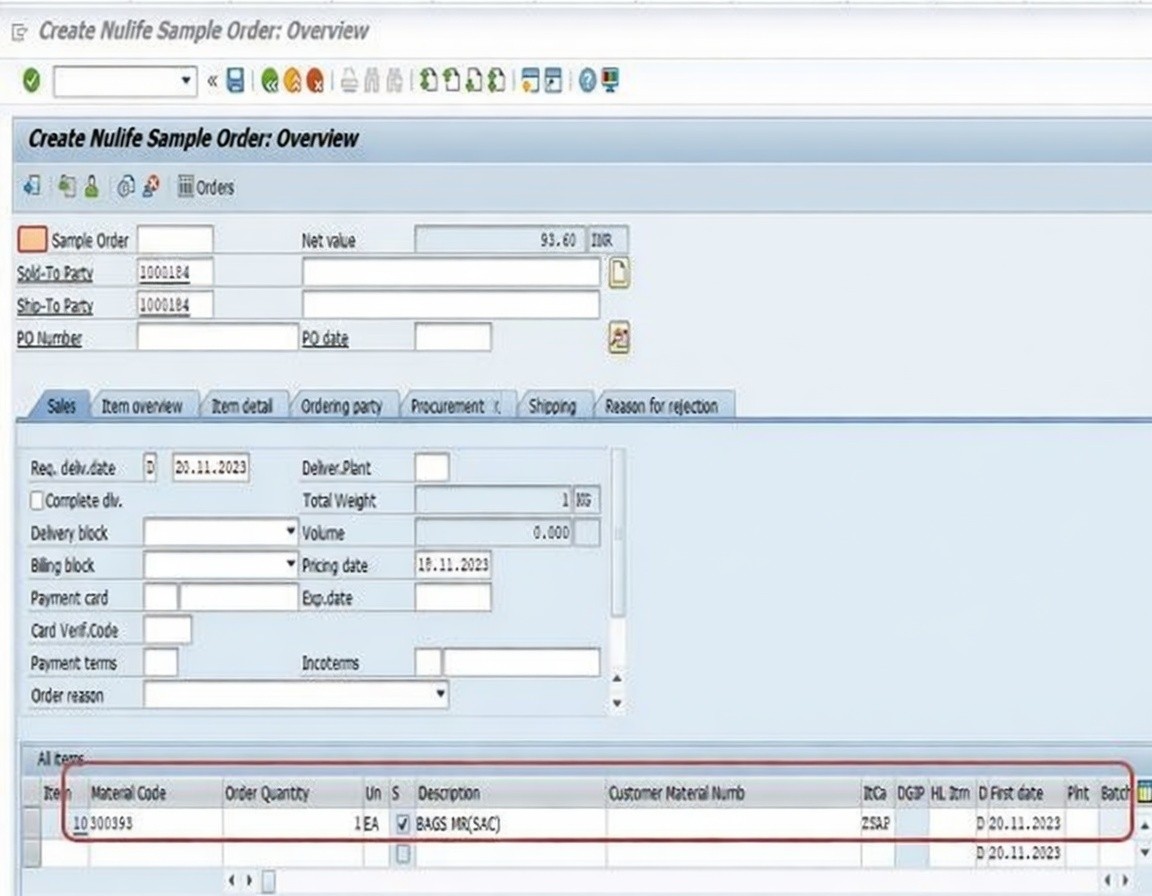
Task: Switch to the Item overview tab
Action: (142, 406)
